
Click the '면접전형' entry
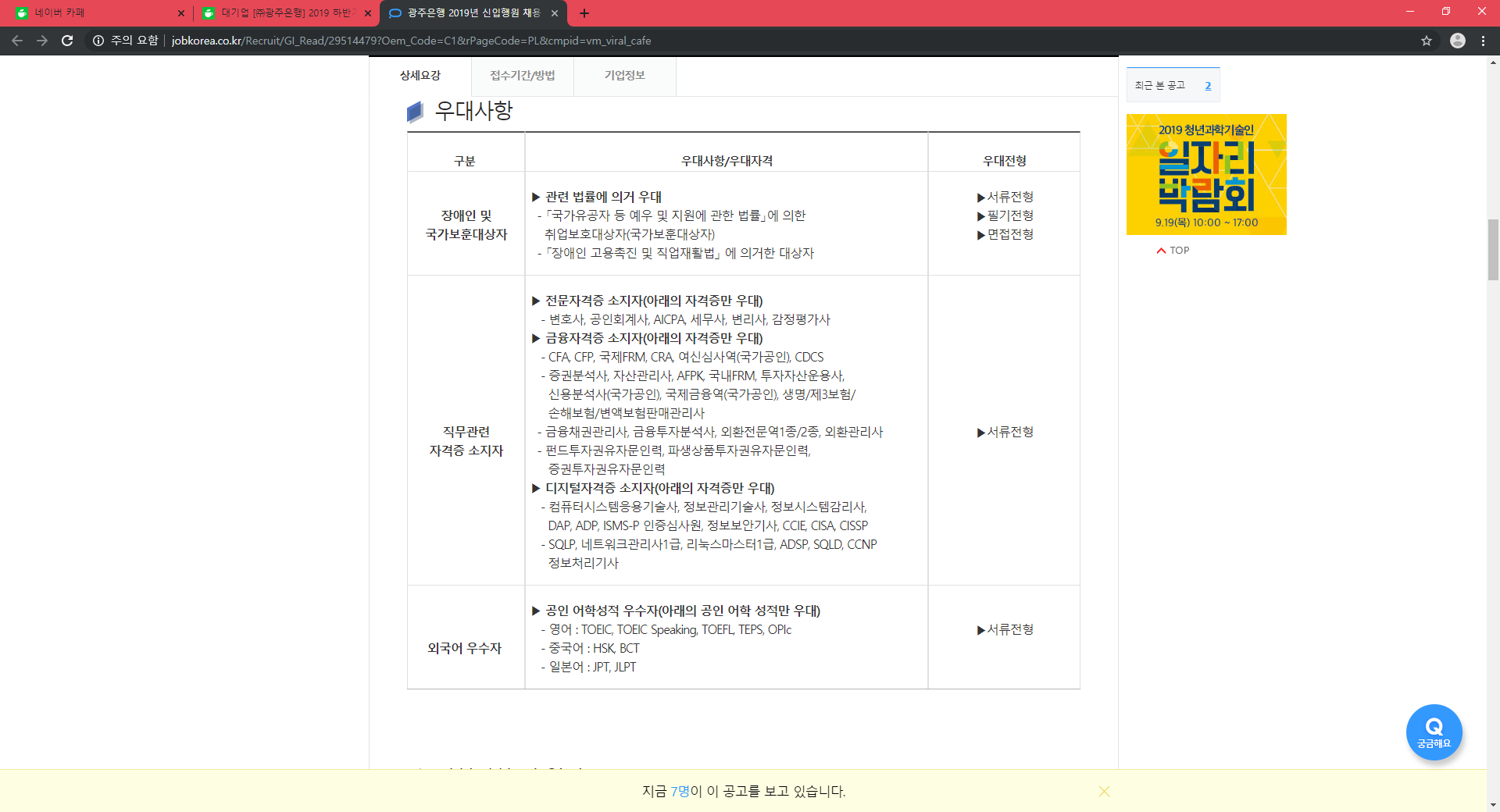pos(1005,234)
